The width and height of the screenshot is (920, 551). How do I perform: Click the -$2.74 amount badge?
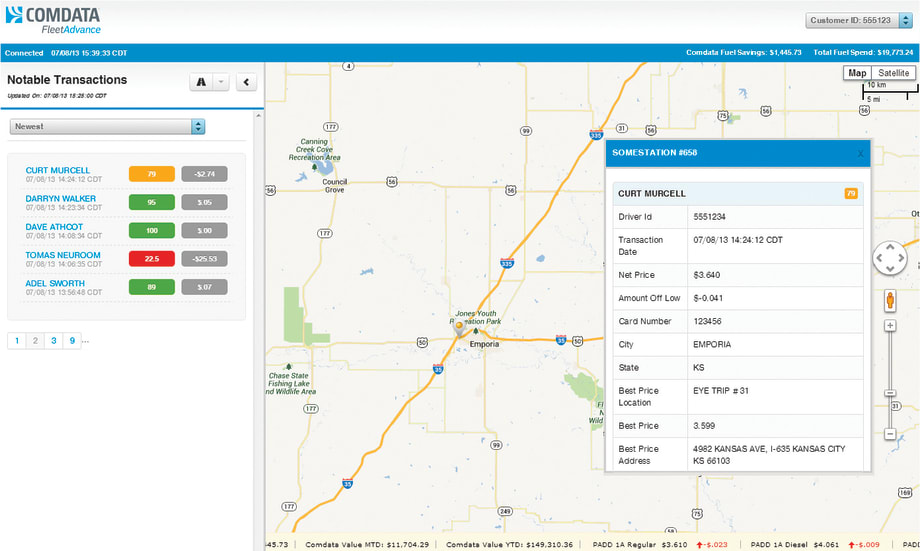point(204,174)
